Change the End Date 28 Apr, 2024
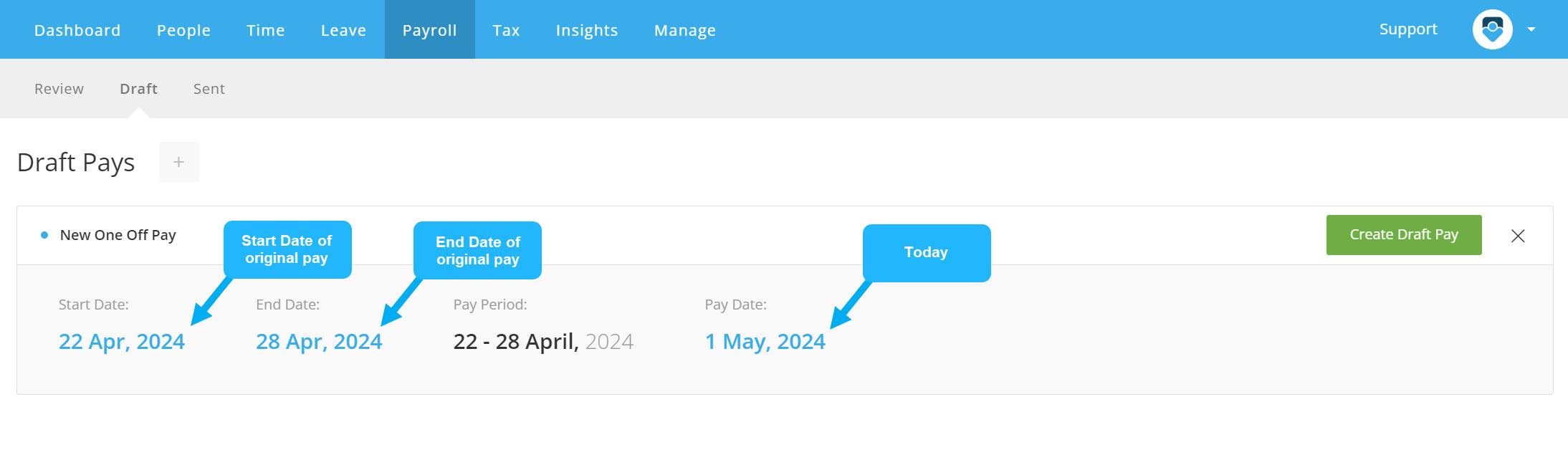The height and width of the screenshot is (460, 1568). pos(319,342)
